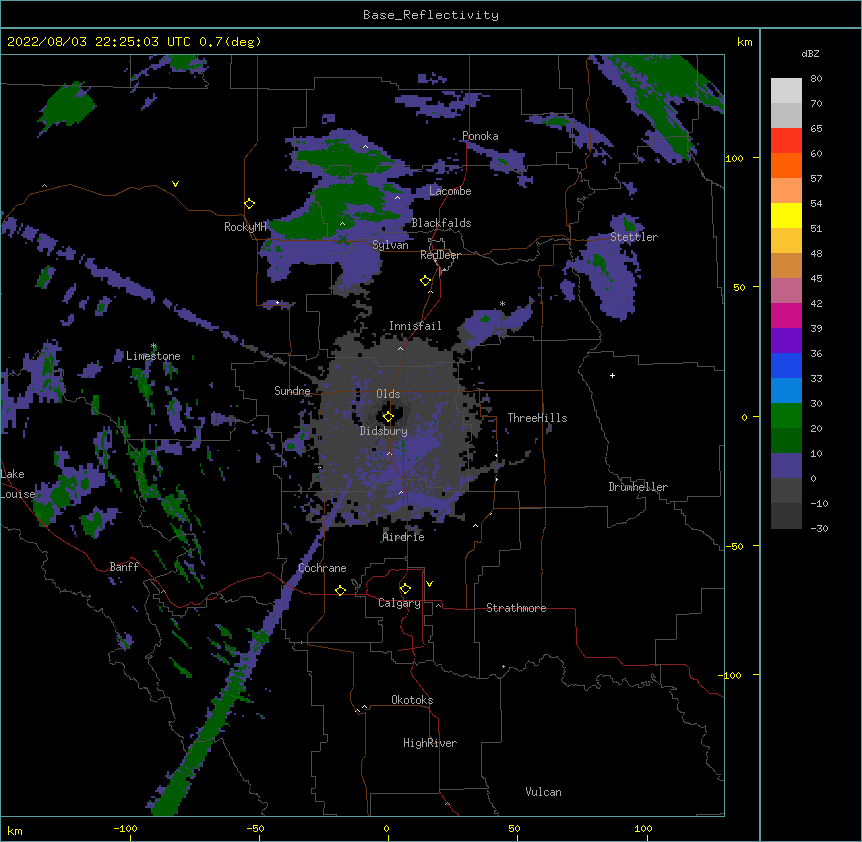862x842 pixels.
Task: Select the Vulcan label
Action: (543, 792)
